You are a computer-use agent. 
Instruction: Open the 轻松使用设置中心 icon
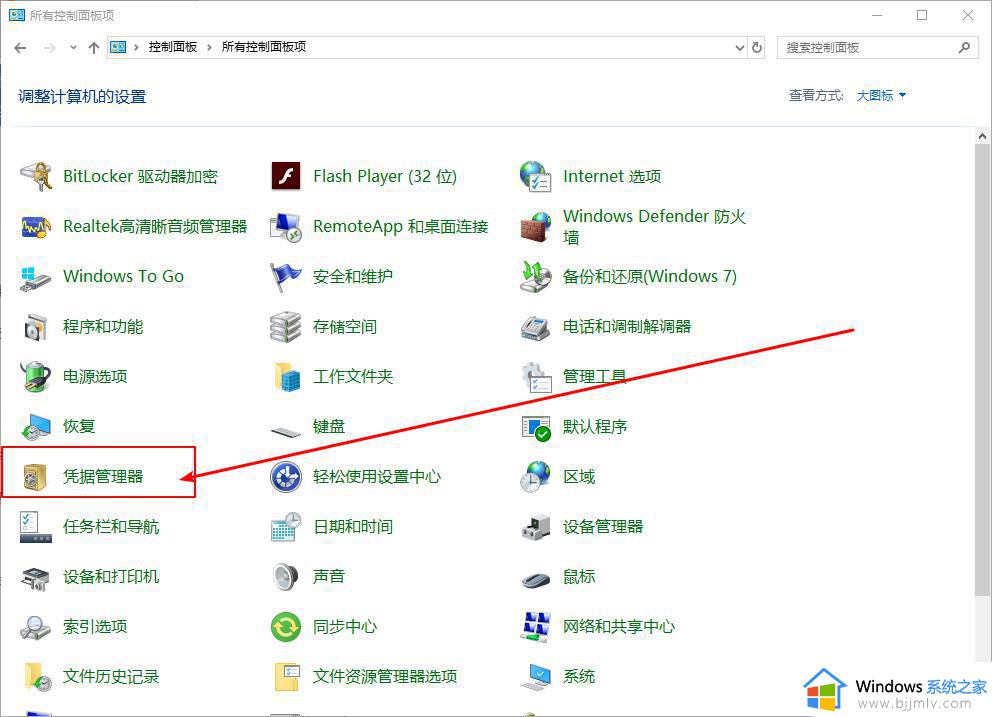(286, 477)
